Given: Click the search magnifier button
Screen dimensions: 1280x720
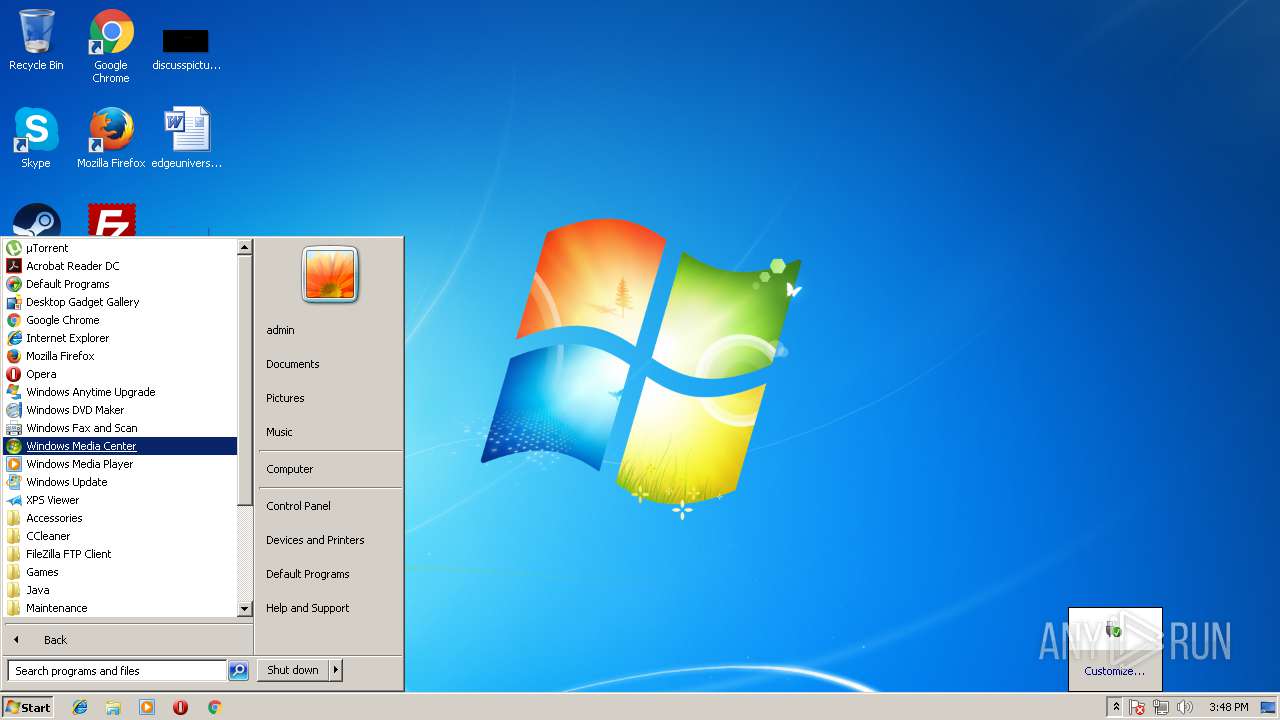Looking at the screenshot, I should (x=238, y=671).
